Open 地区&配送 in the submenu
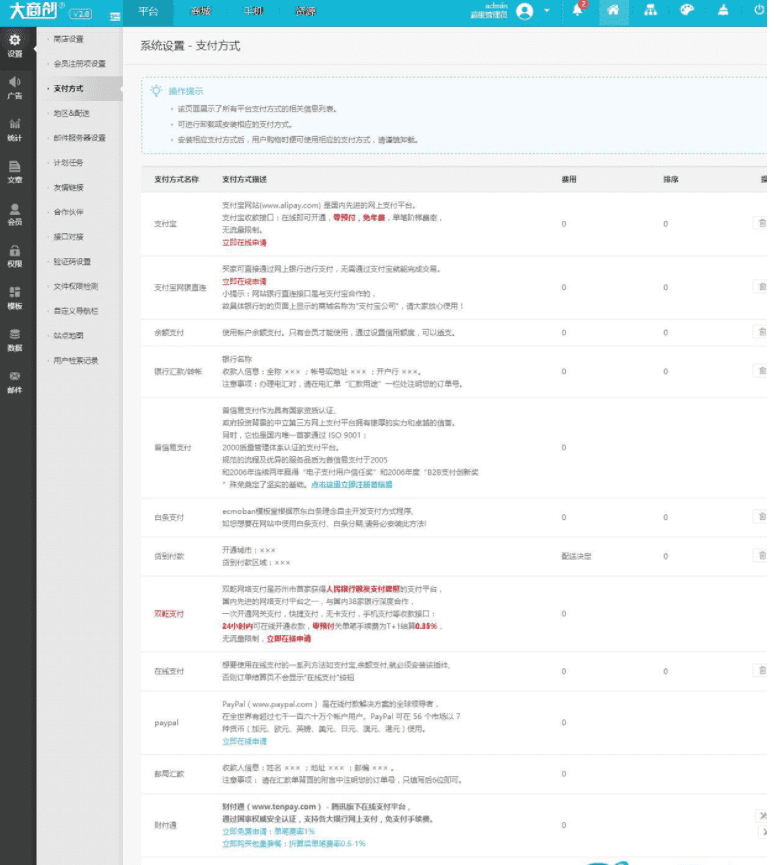The height and width of the screenshot is (865, 774). coord(71,113)
